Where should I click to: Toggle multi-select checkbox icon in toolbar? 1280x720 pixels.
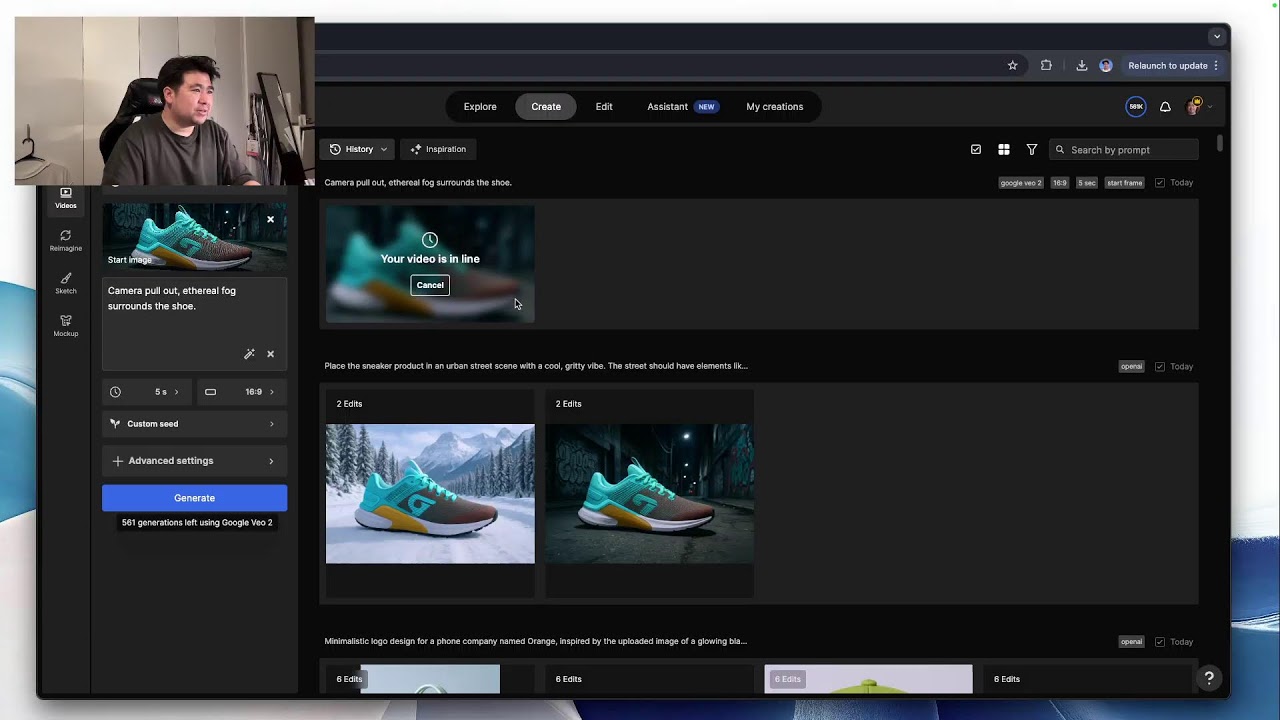976,150
